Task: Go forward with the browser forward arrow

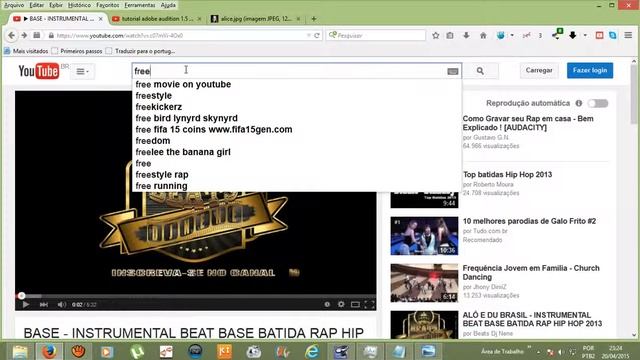Action: tap(24, 36)
